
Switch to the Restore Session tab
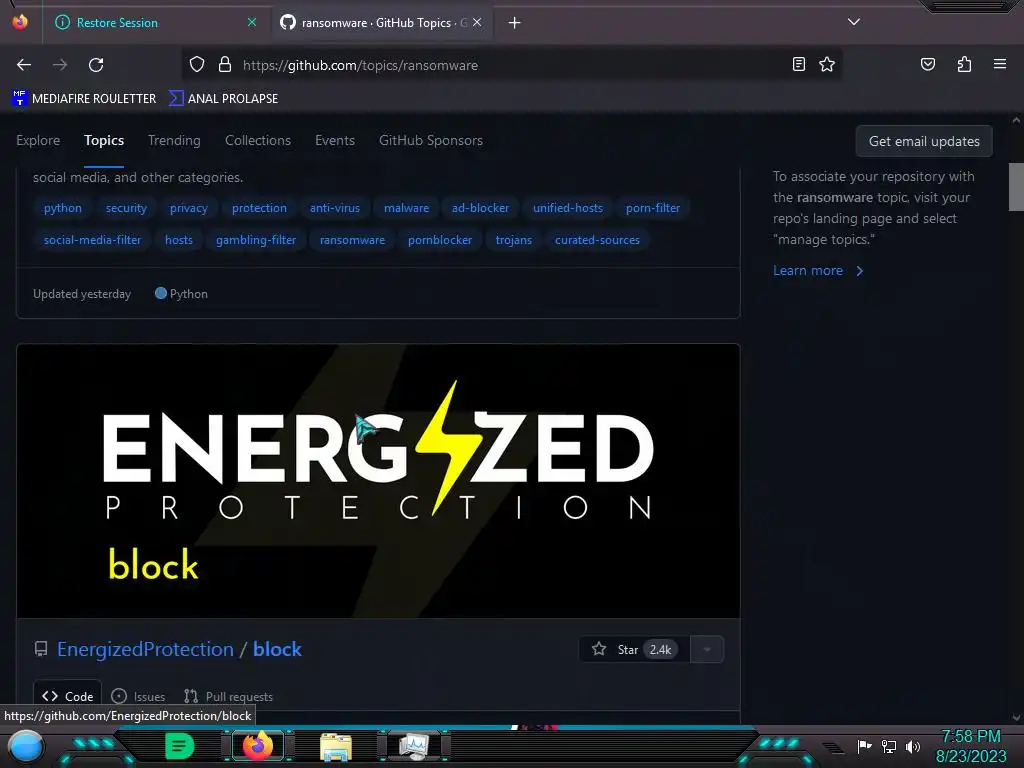[156, 23]
